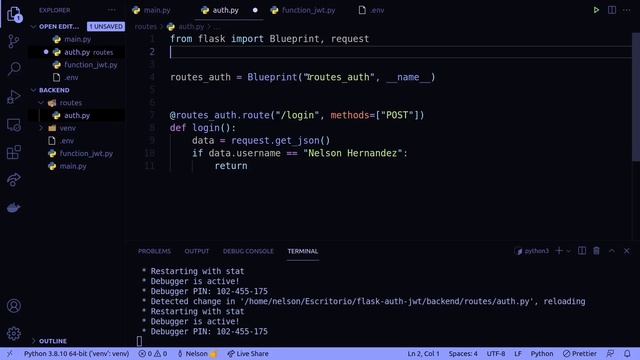Expand the venv folder

(x=41, y=128)
